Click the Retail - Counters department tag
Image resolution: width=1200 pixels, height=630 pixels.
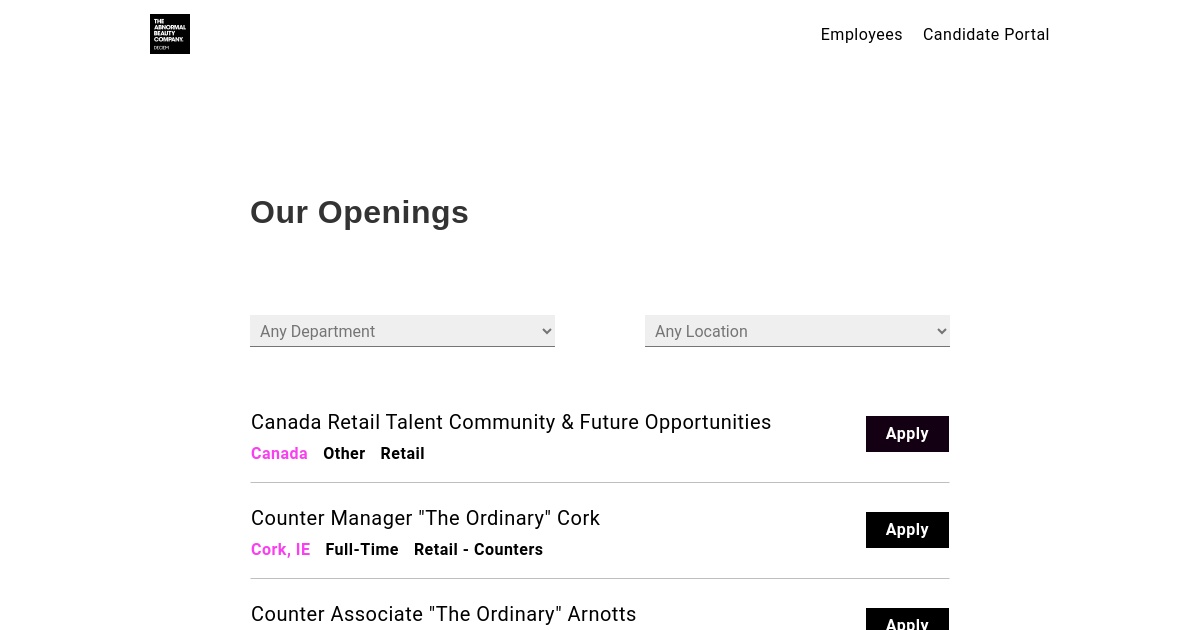pos(478,550)
